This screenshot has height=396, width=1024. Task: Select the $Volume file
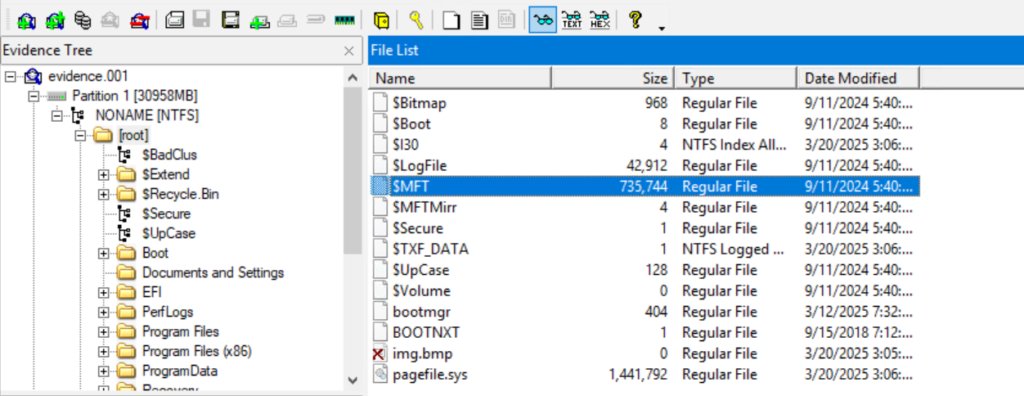coord(645,291)
